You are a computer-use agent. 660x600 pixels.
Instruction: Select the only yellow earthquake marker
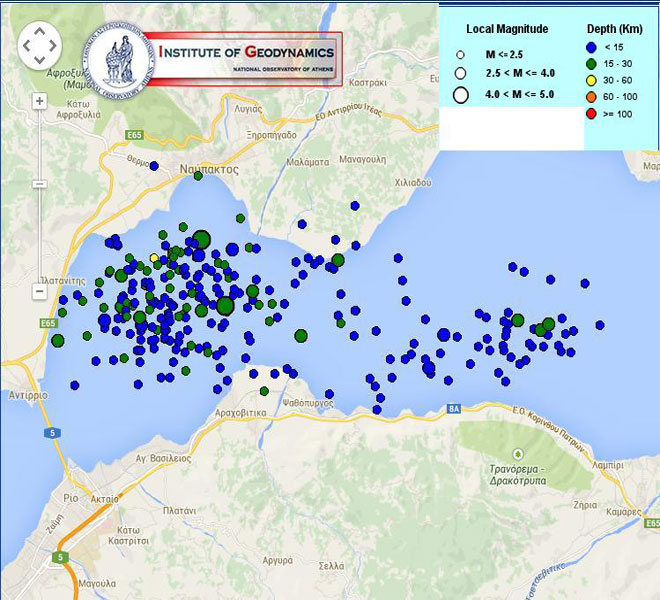(x=154, y=258)
